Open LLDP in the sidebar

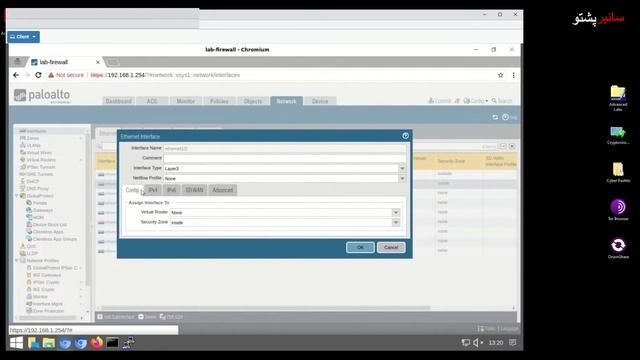point(32,253)
